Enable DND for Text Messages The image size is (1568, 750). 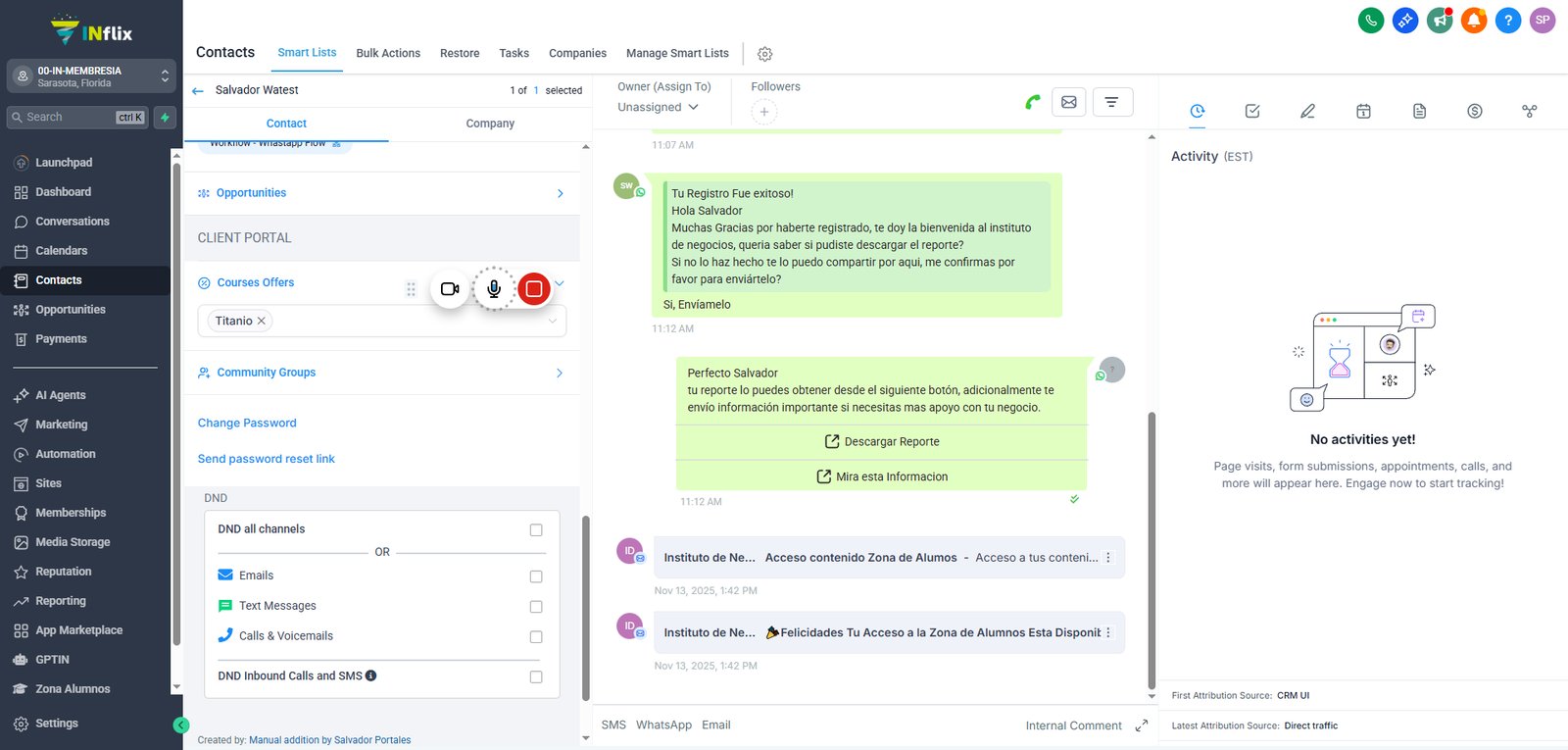536,607
